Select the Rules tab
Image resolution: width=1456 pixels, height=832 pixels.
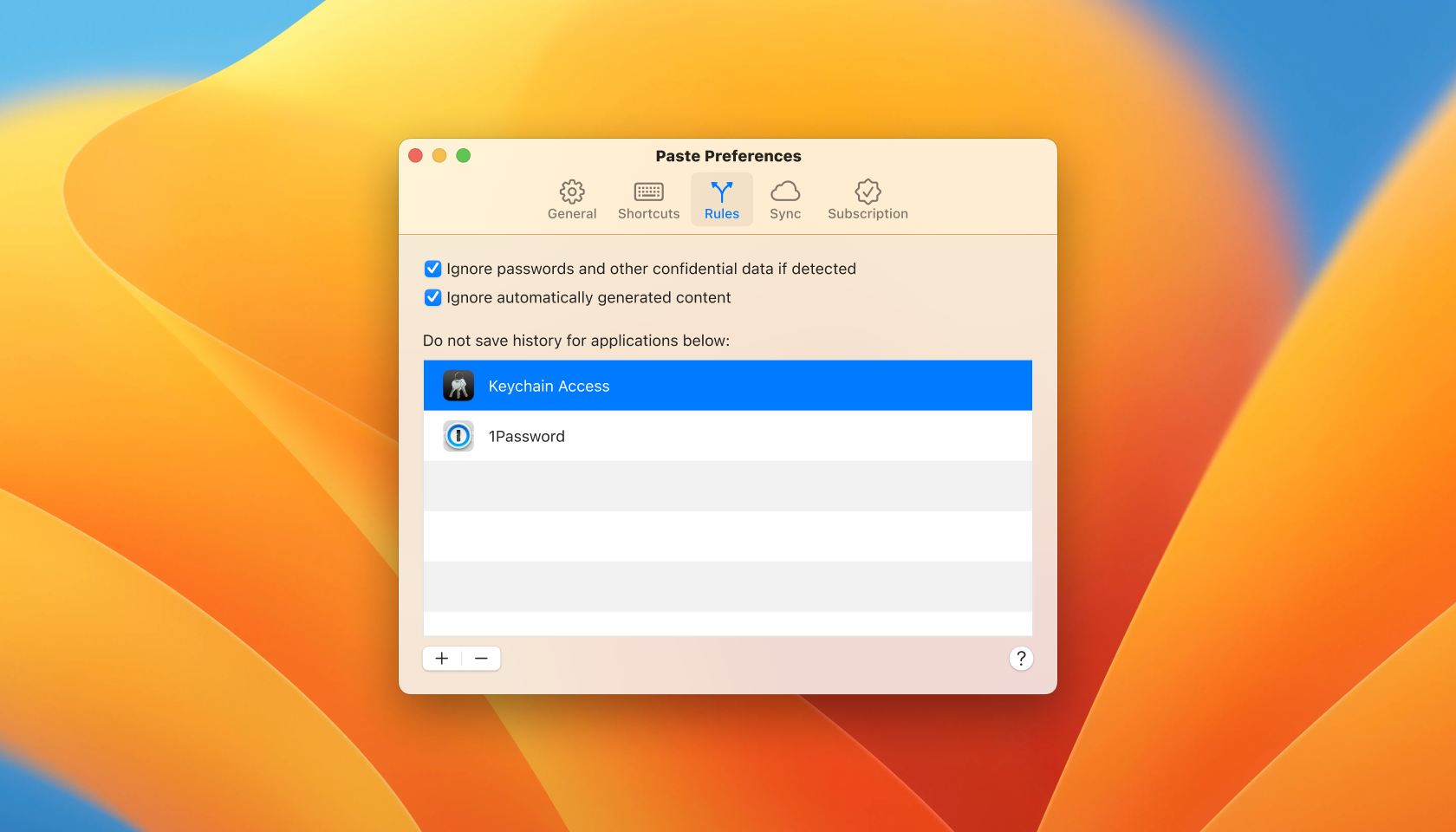point(722,200)
